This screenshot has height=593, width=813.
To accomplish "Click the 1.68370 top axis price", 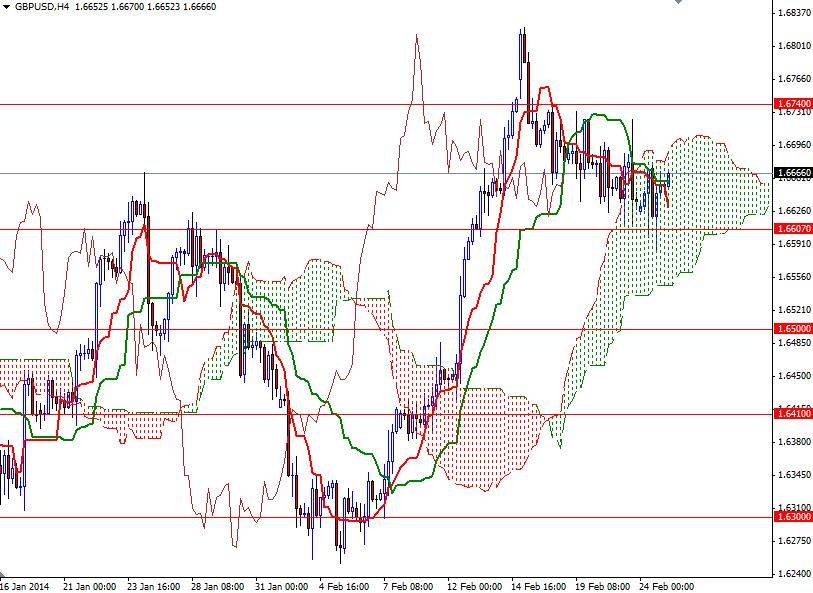I will (x=796, y=13).
